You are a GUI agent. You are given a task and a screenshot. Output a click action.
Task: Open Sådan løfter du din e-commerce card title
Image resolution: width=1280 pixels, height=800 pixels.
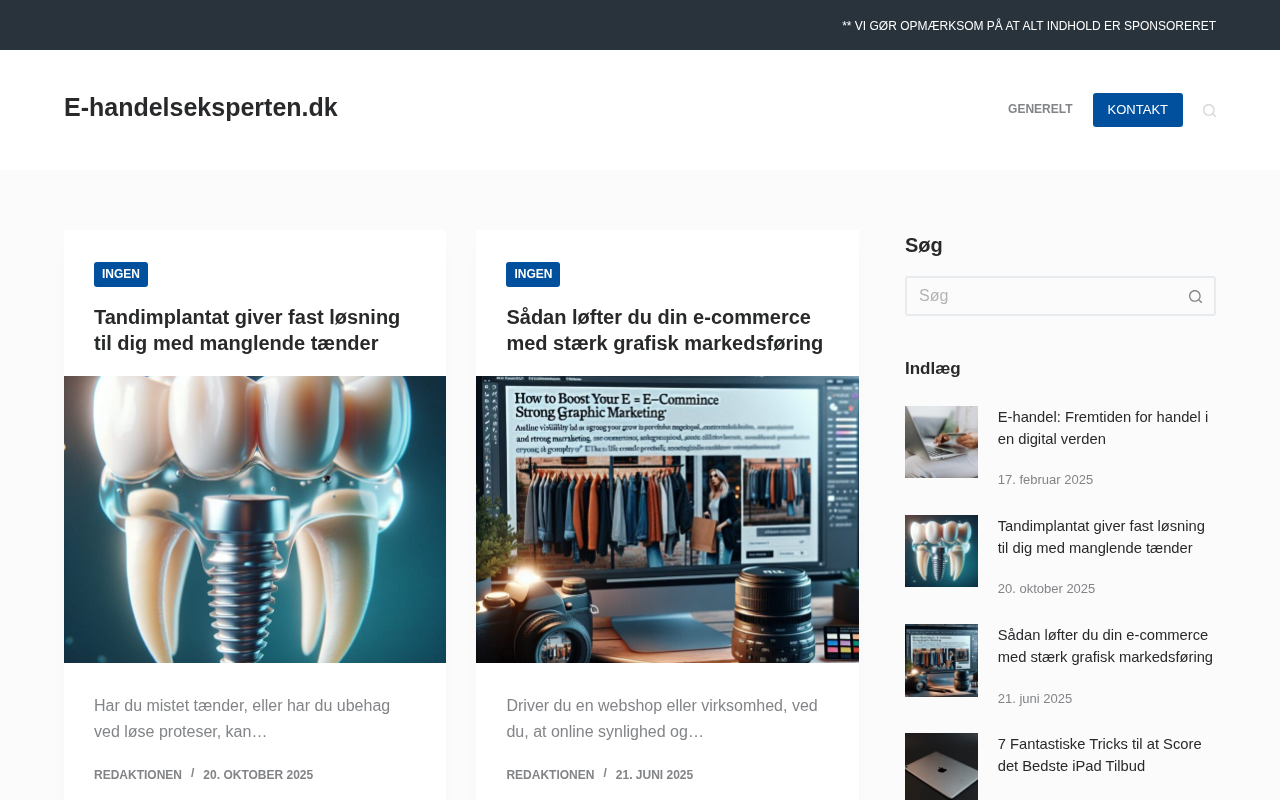tap(665, 330)
